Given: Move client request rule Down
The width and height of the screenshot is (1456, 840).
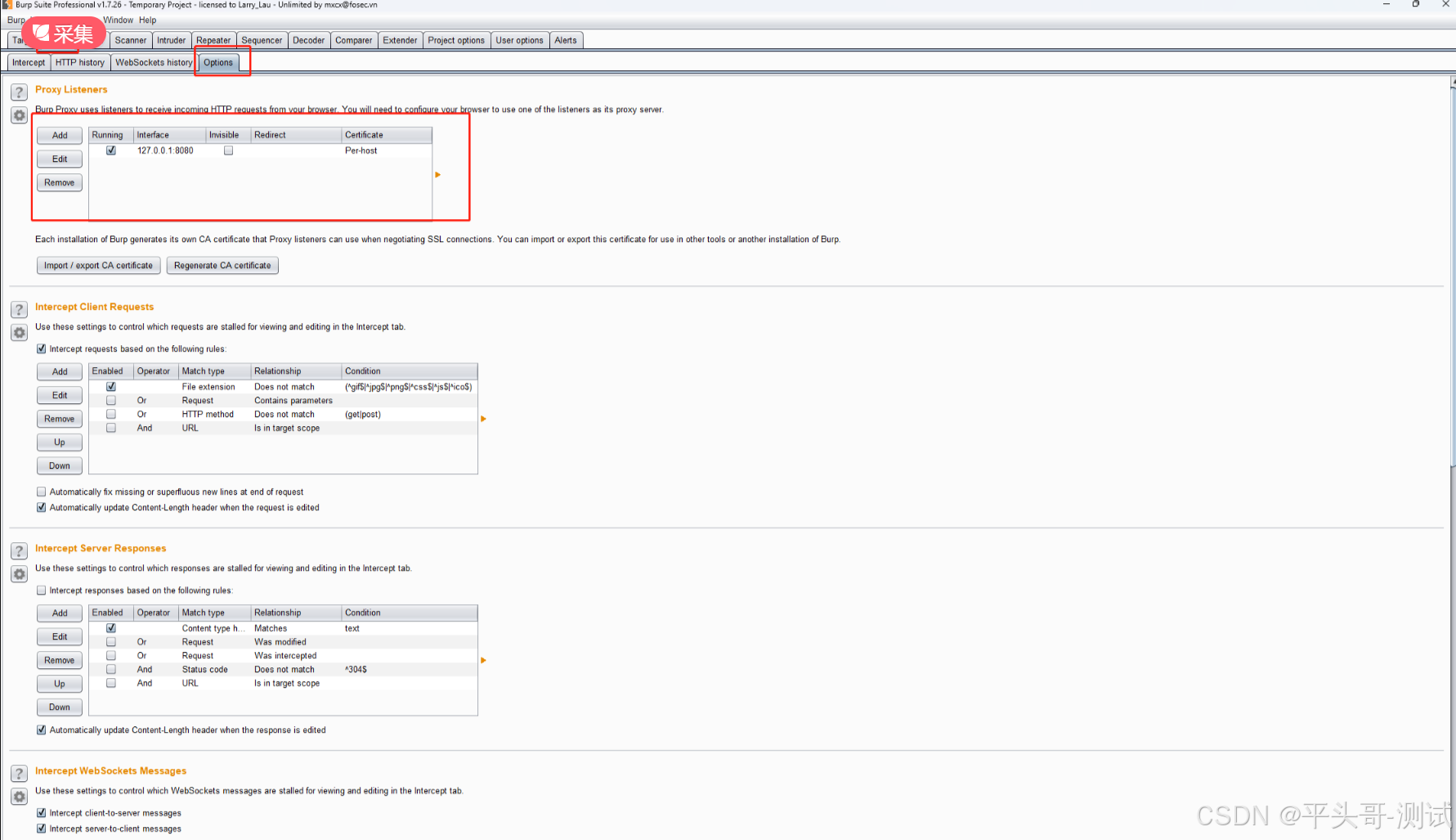Looking at the screenshot, I should point(60,466).
